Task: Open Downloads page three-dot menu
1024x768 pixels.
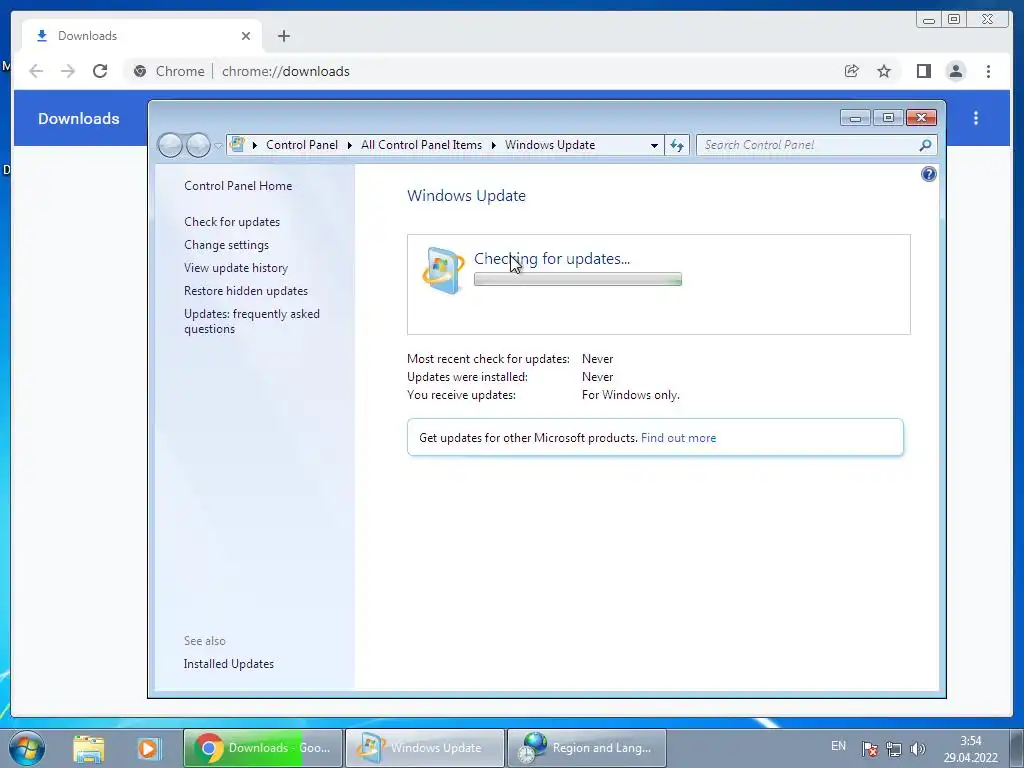Action: click(x=976, y=118)
